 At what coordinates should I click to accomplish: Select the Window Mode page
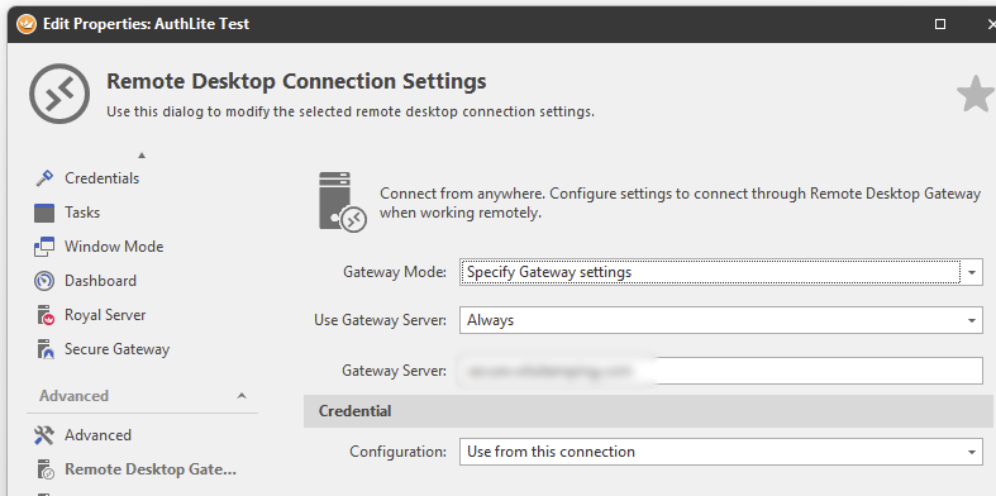pyautogui.click(x=114, y=247)
